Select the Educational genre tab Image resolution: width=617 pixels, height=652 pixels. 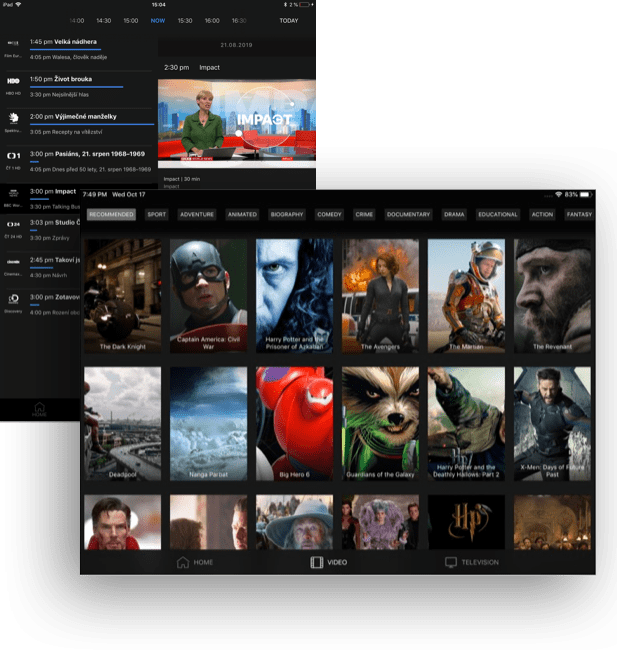(x=497, y=215)
